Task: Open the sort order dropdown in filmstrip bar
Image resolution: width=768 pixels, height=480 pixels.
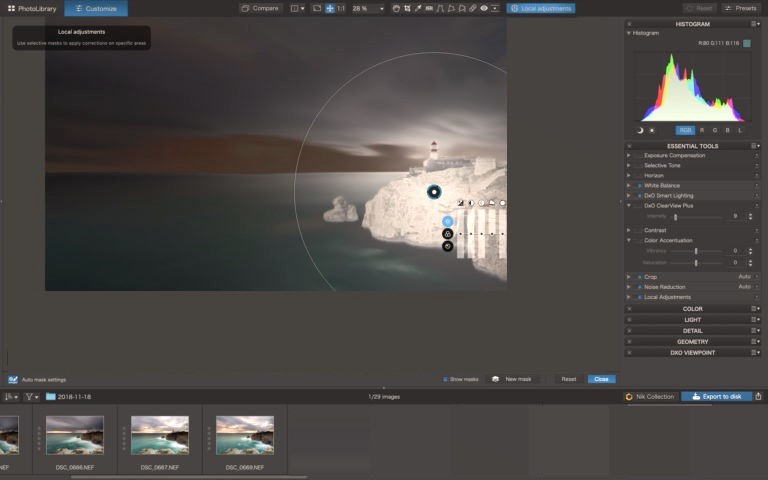Action: [11, 397]
